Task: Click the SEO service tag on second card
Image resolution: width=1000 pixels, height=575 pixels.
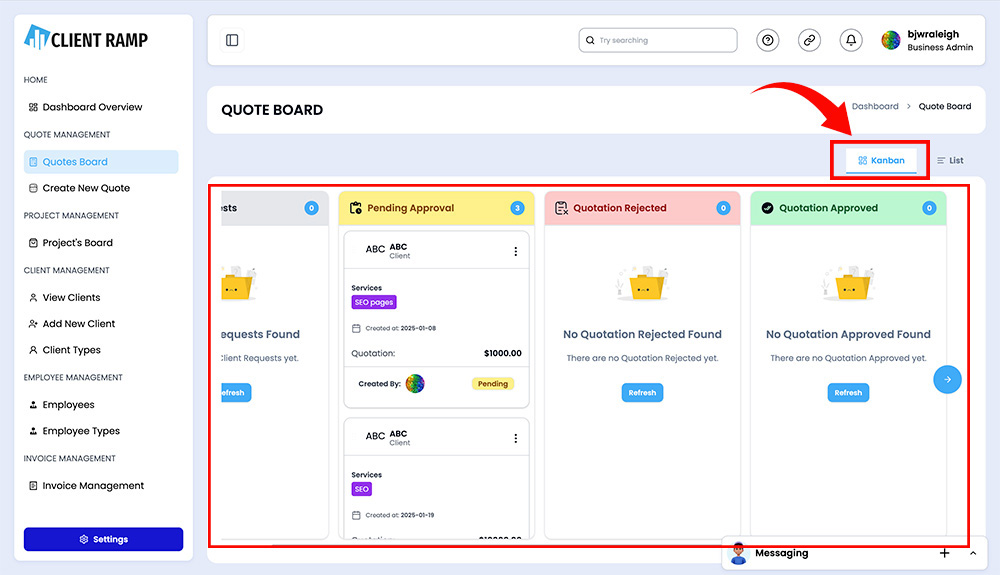Action: (362, 489)
